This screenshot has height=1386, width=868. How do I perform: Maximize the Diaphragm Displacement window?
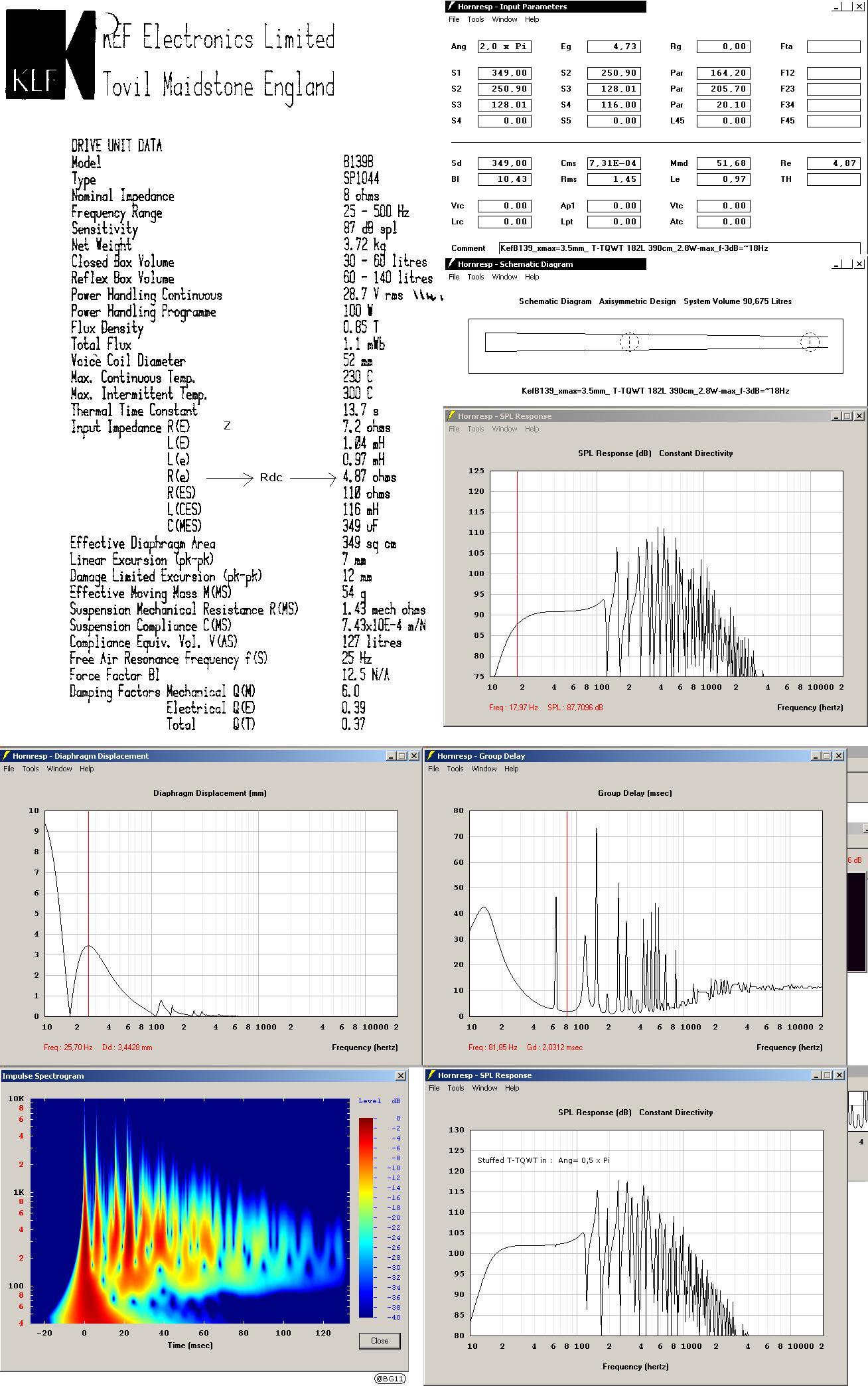(402, 756)
